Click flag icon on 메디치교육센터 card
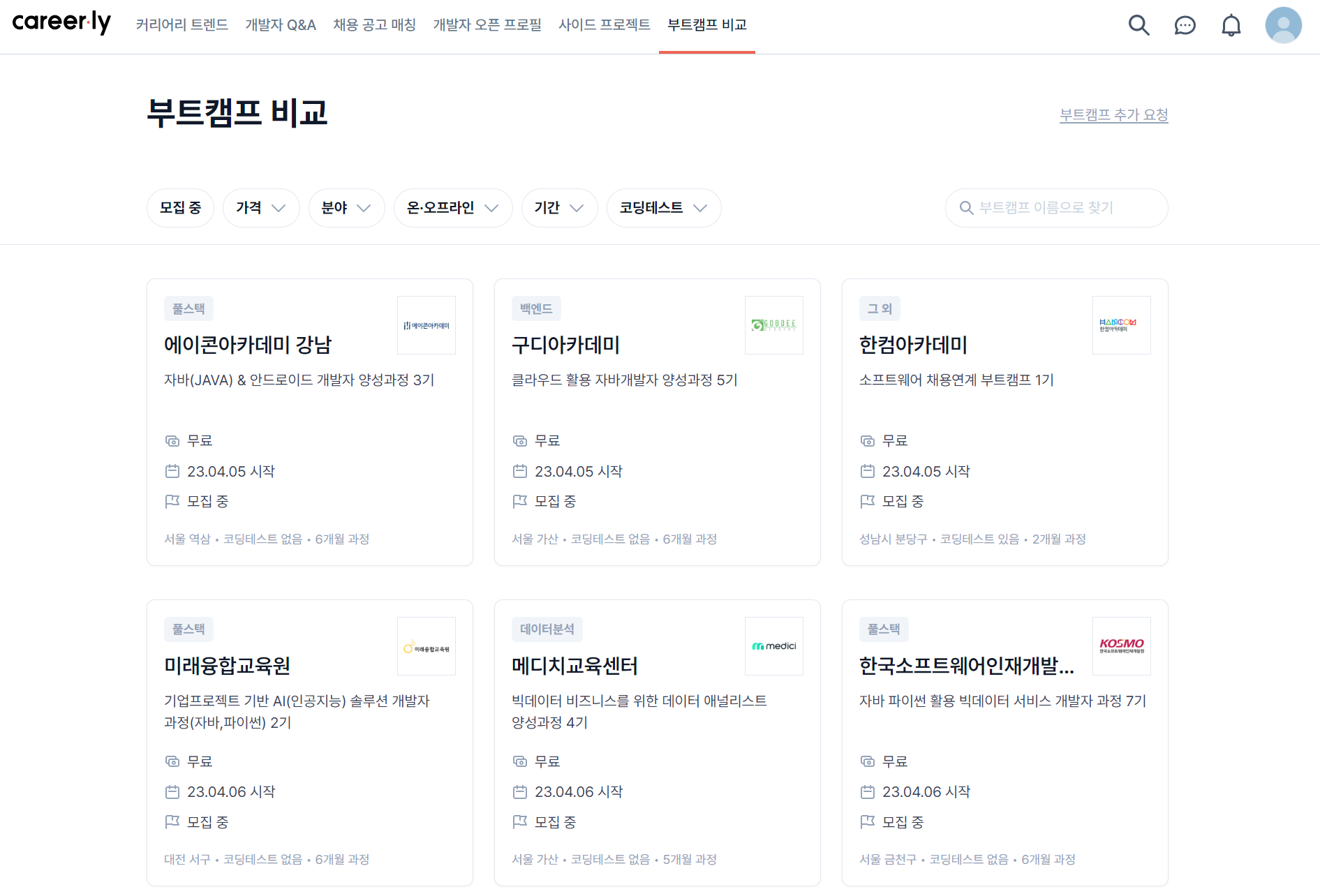Screen dimensions: 1320x896 pos(520,822)
